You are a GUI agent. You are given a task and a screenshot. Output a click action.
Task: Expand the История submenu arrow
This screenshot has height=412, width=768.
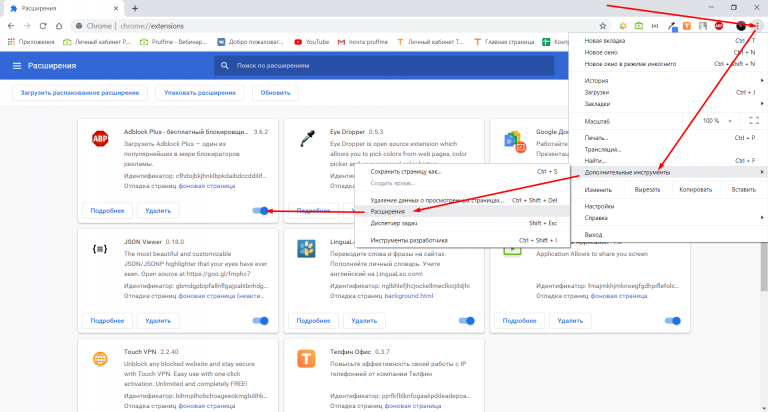[762, 80]
